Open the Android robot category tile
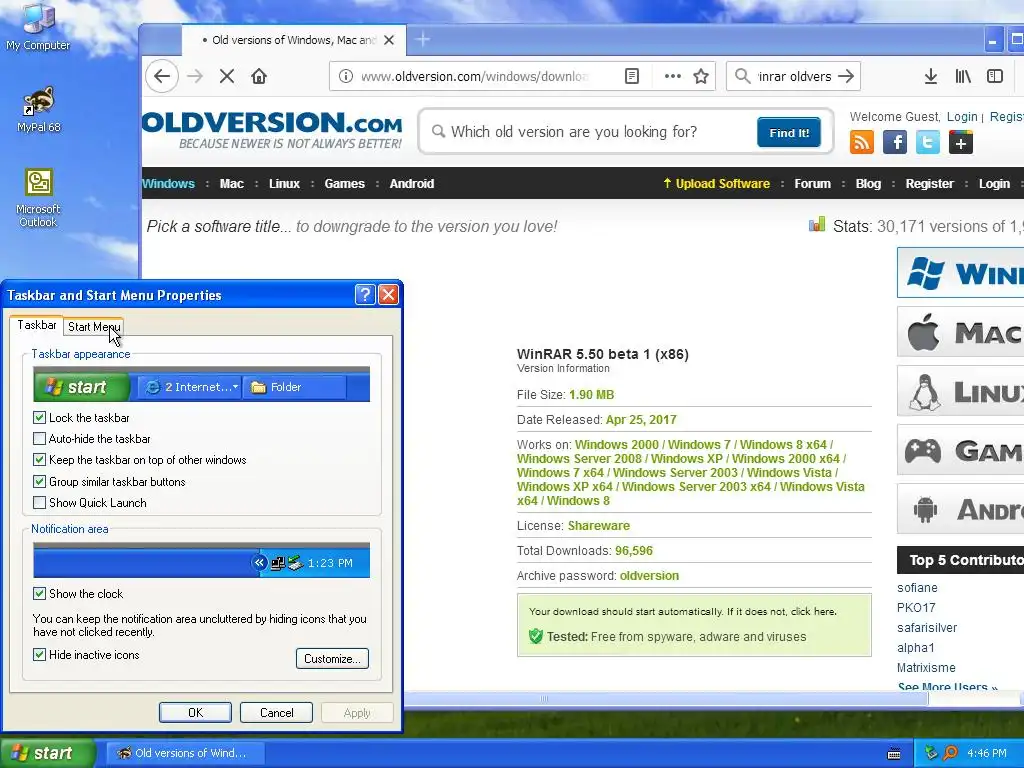Image resolution: width=1024 pixels, height=768 pixels. click(960, 509)
